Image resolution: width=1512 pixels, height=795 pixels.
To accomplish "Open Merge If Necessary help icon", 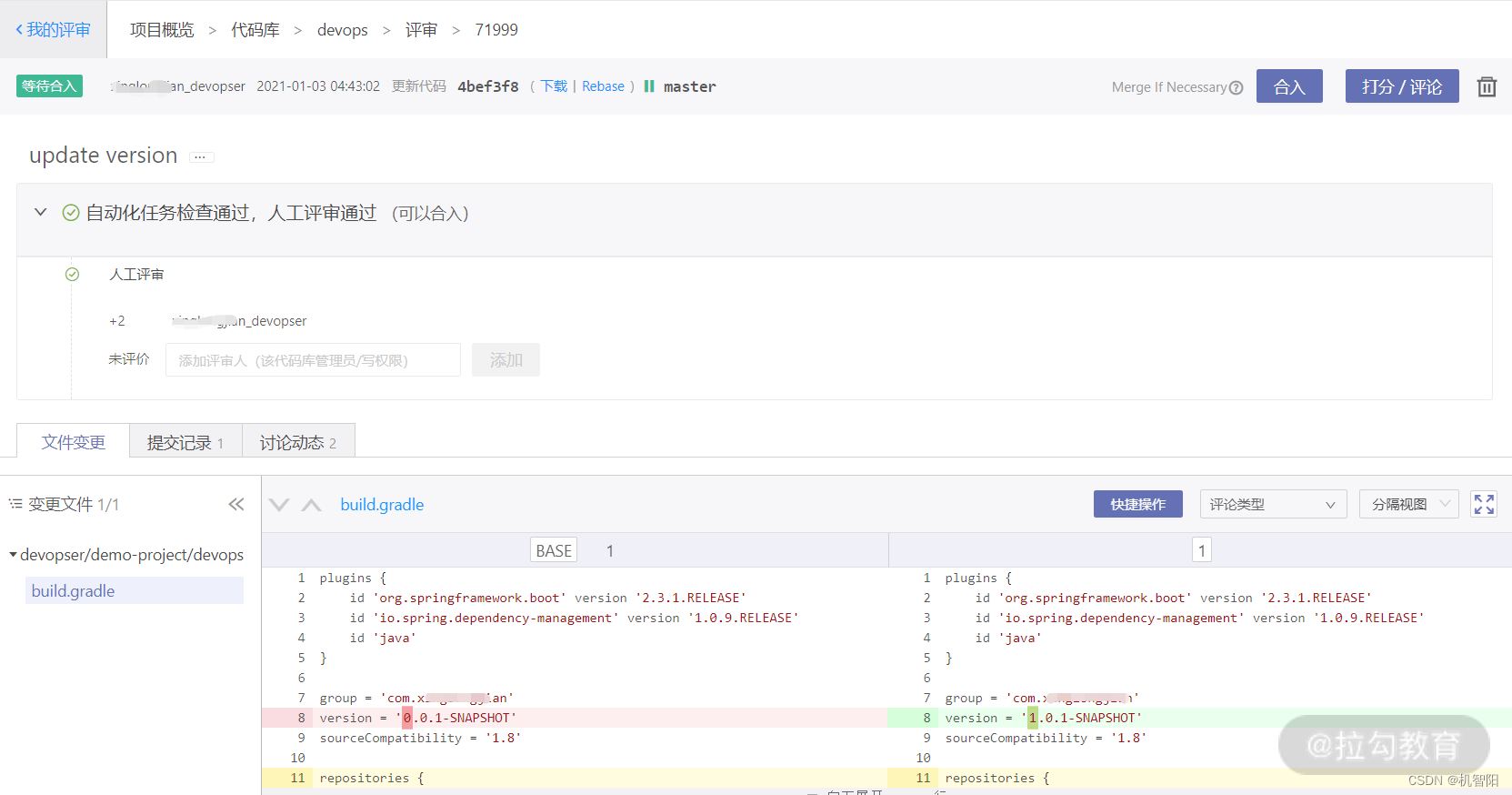I will click(1236, 87).
